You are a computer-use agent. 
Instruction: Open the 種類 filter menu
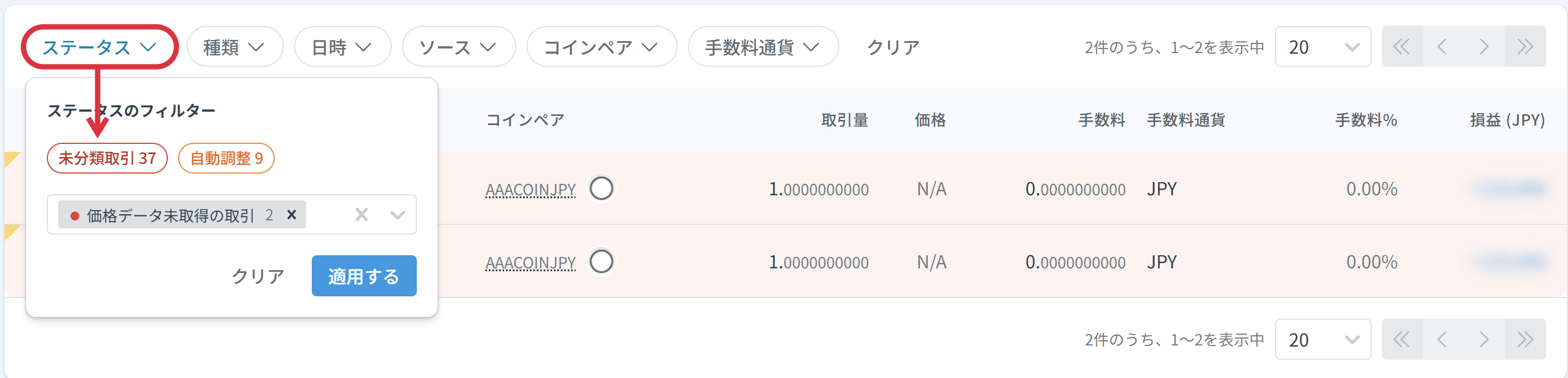(x=234, y=47)
